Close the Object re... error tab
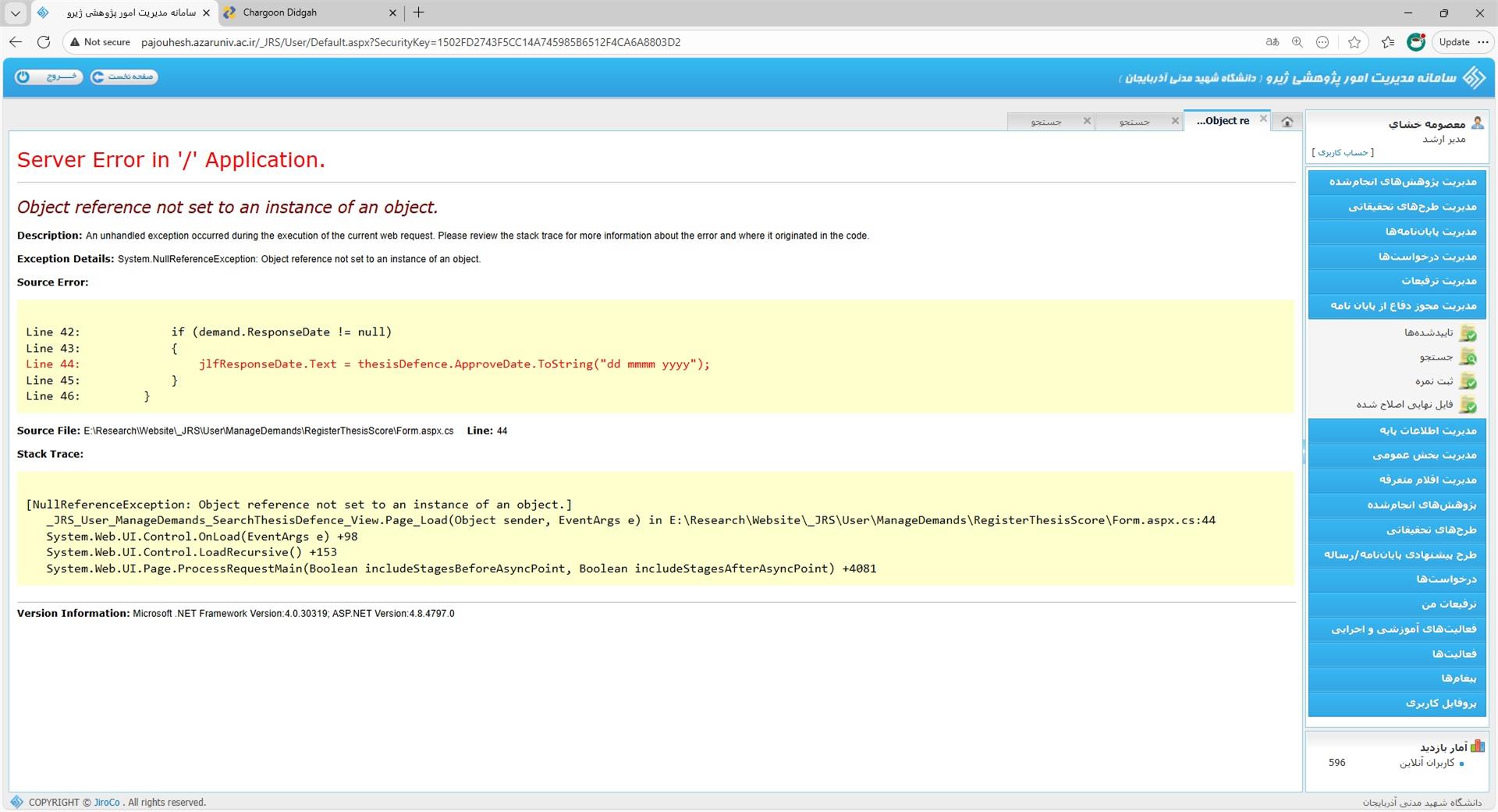 1263,119
